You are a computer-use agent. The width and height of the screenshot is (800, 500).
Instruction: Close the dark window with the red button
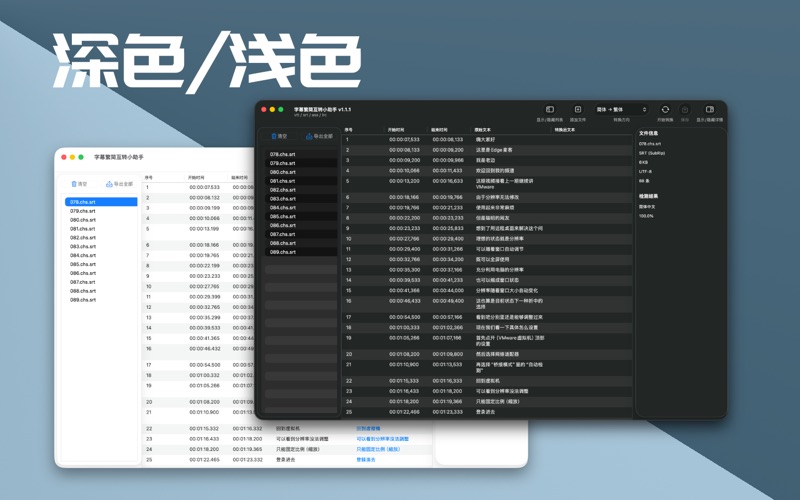[x=264, y=109]
